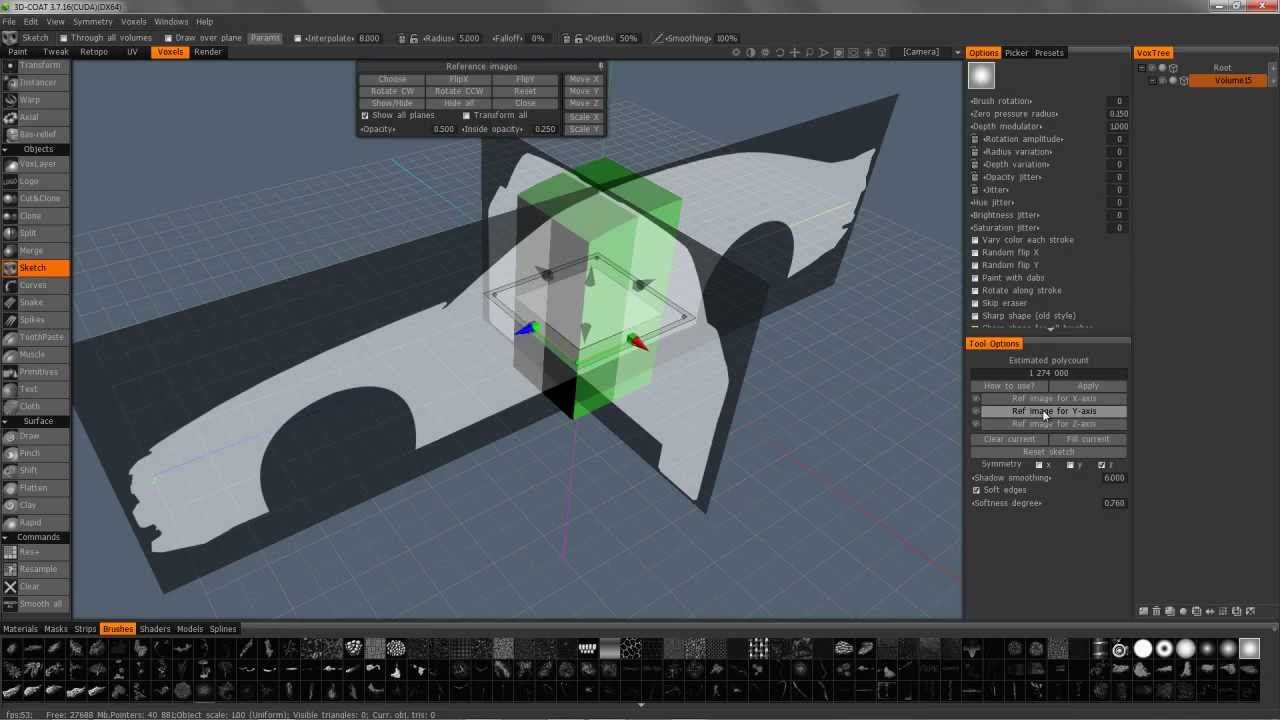
Task: Choose the Instancer tool
Action: click(x=35, y=83)
